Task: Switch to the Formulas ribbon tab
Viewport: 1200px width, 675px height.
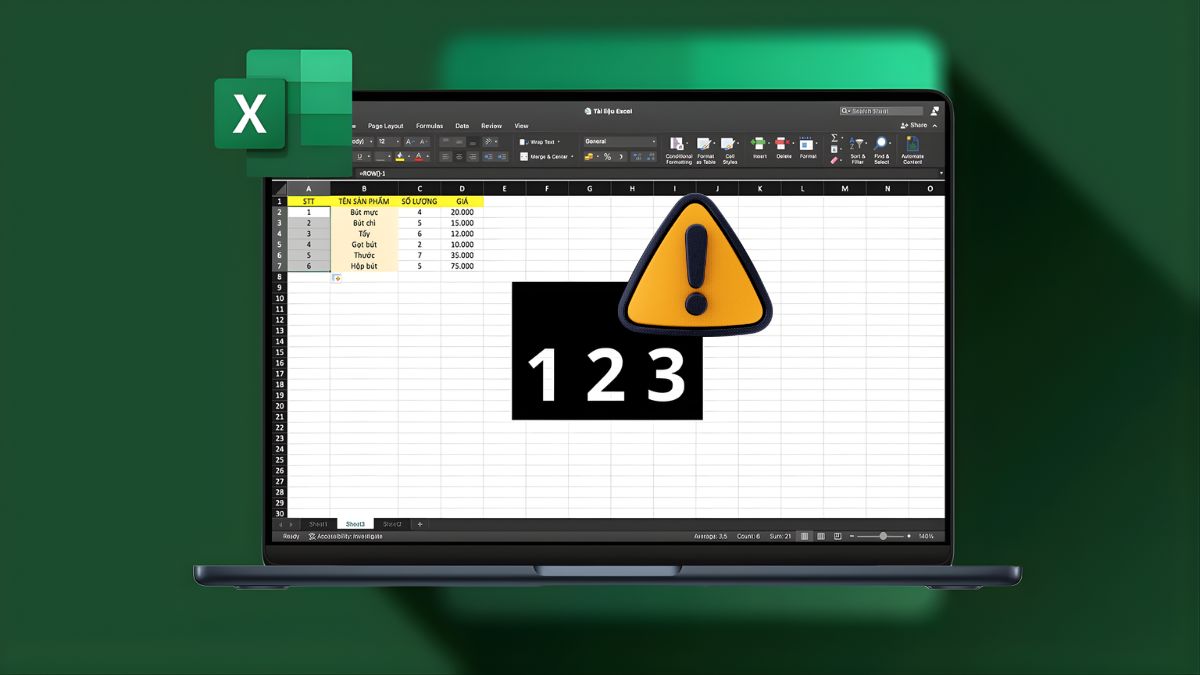Action: coord(430,126)
